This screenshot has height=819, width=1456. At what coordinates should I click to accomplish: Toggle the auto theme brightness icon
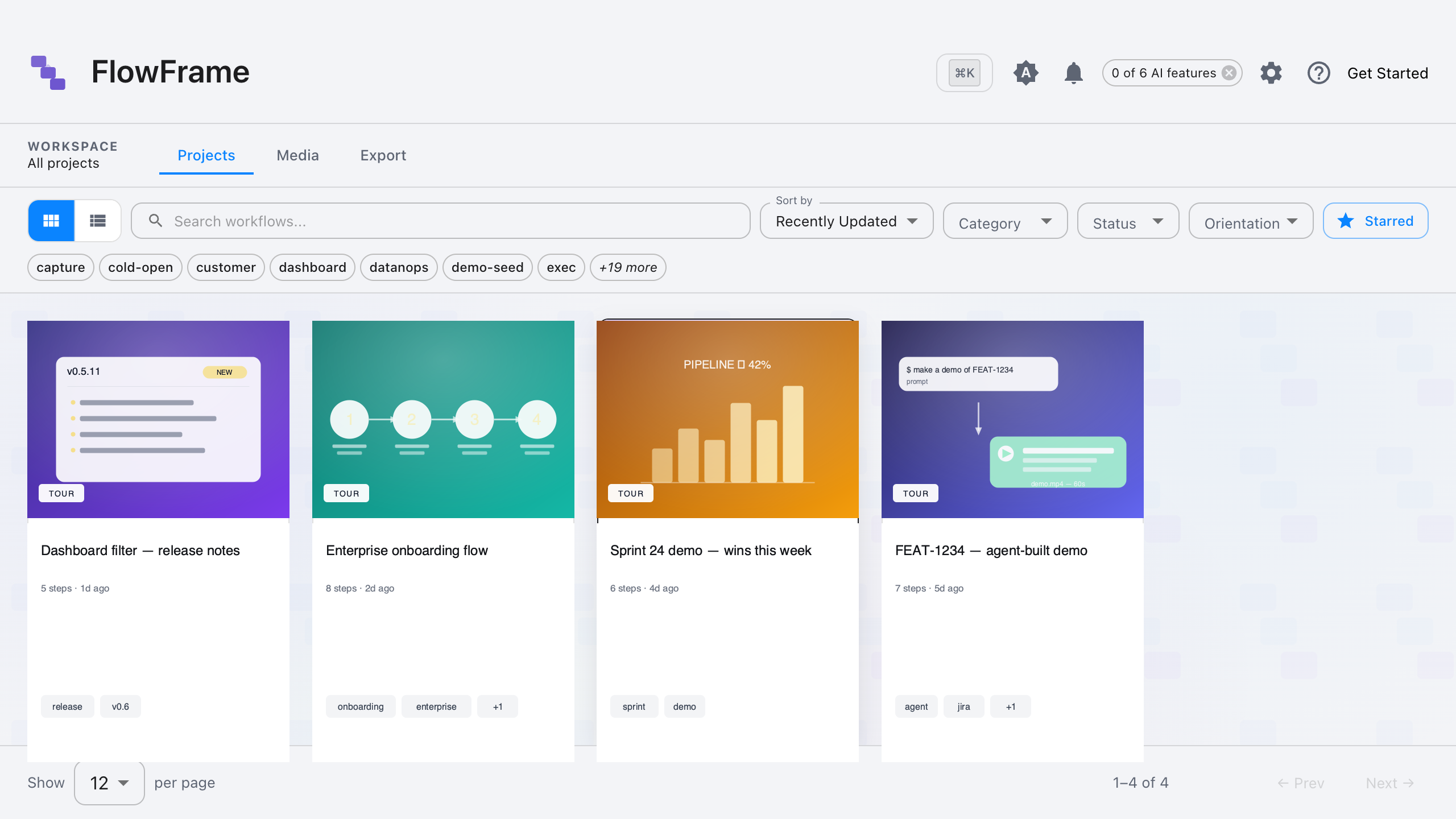[1025, 73]
